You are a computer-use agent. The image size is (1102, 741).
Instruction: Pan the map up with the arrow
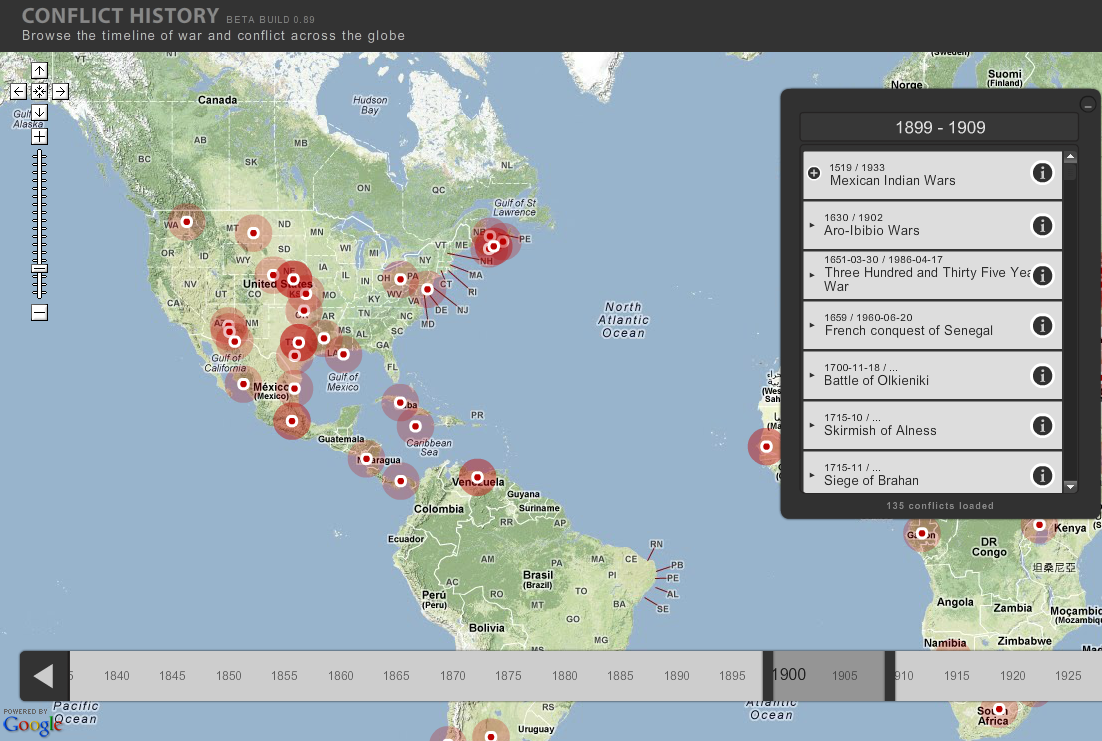pyautogui.click(x=39, y=70)
